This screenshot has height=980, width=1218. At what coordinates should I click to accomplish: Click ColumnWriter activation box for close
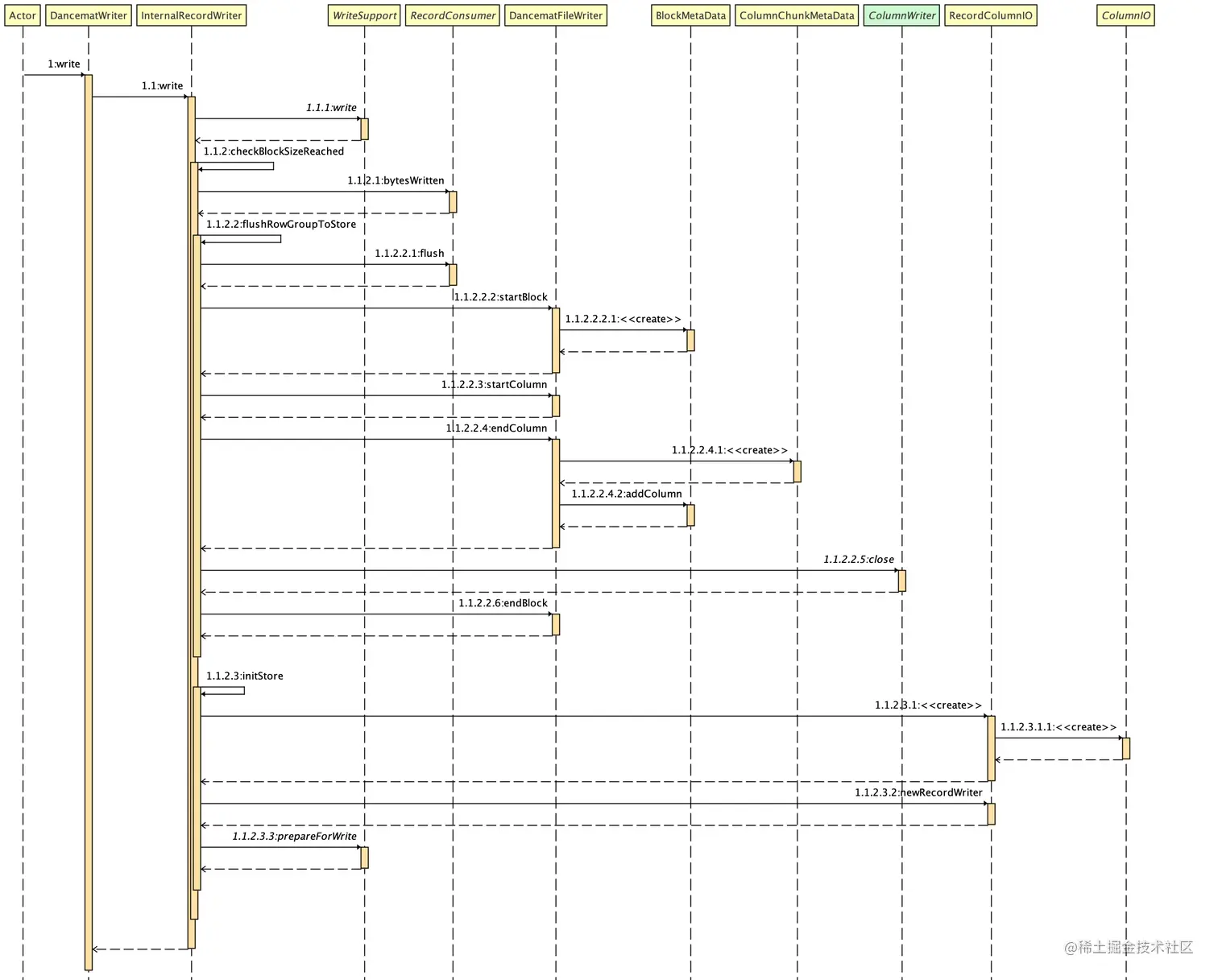(902, 581)
